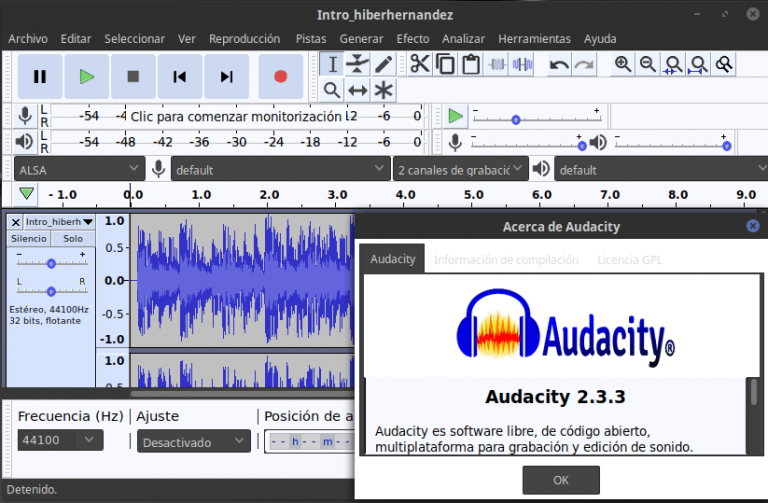
Task: Switch to the Licencia GPL tab
Action: tap(629, 259)
